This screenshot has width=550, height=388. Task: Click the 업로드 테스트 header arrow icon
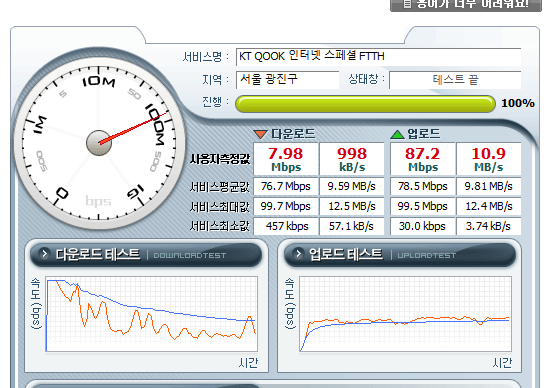click(299, 253)
